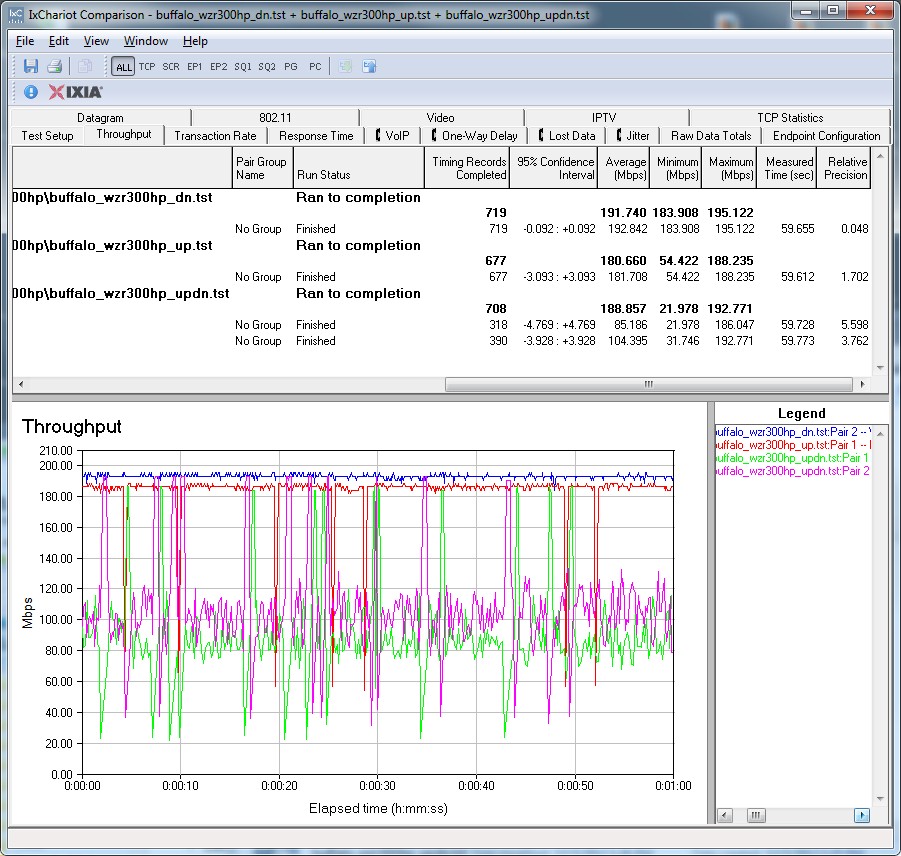This screenshot has width=901, height=856.
Task: Click Measured Time (sec) column header
Action: 787,168
